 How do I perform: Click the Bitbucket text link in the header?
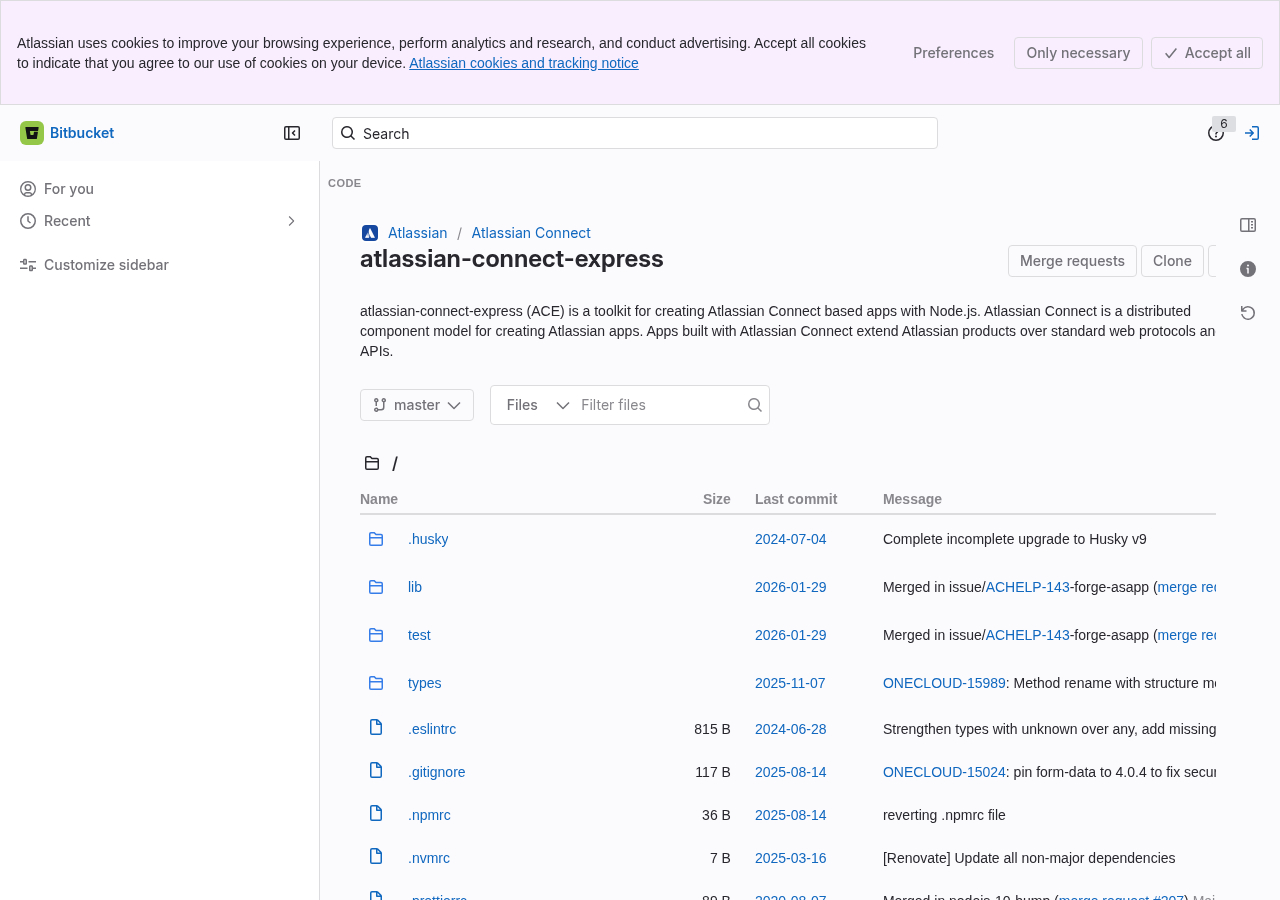pyautogui.click(x=82, y=133)
